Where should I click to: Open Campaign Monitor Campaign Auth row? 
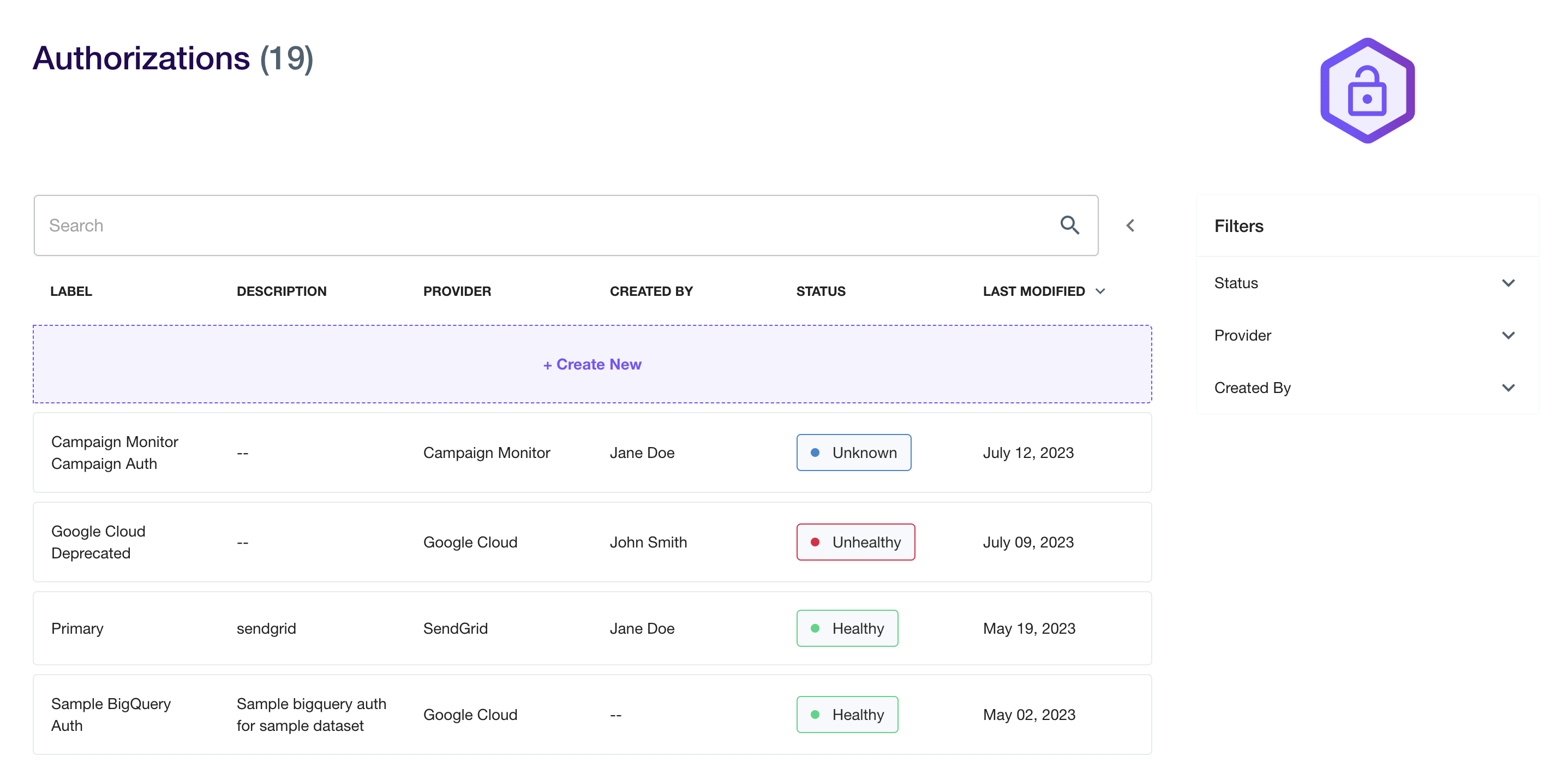pyautogui.click(x=115, y=453)
